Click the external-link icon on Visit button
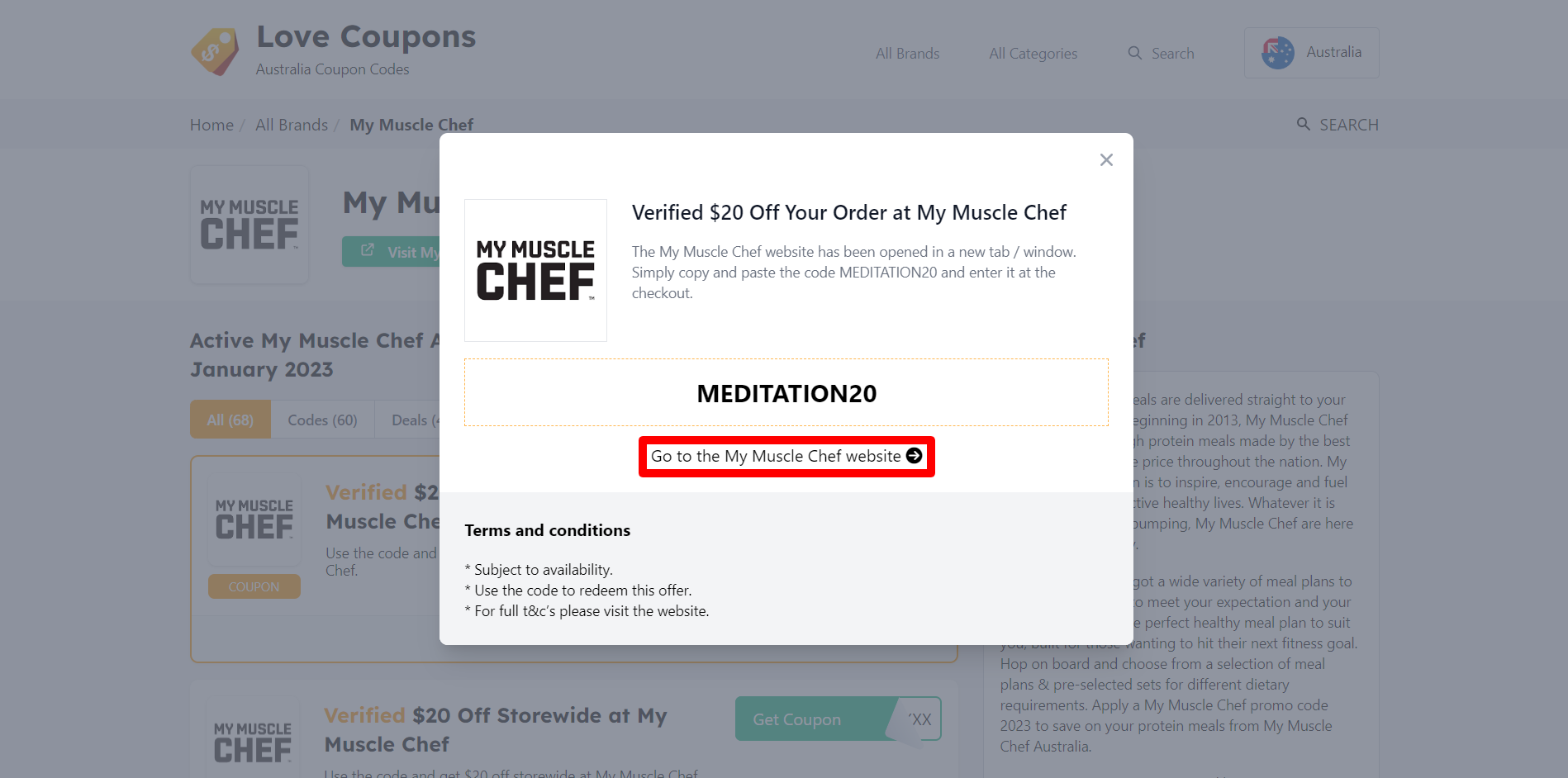Screen dimensions: 1568x778 click(x=366, y=250)
